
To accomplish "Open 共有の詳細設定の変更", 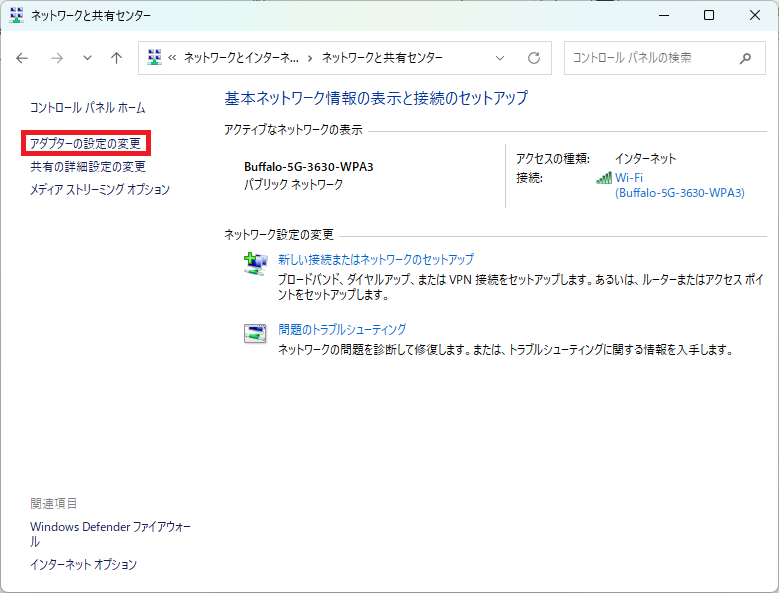I will 88,167.
